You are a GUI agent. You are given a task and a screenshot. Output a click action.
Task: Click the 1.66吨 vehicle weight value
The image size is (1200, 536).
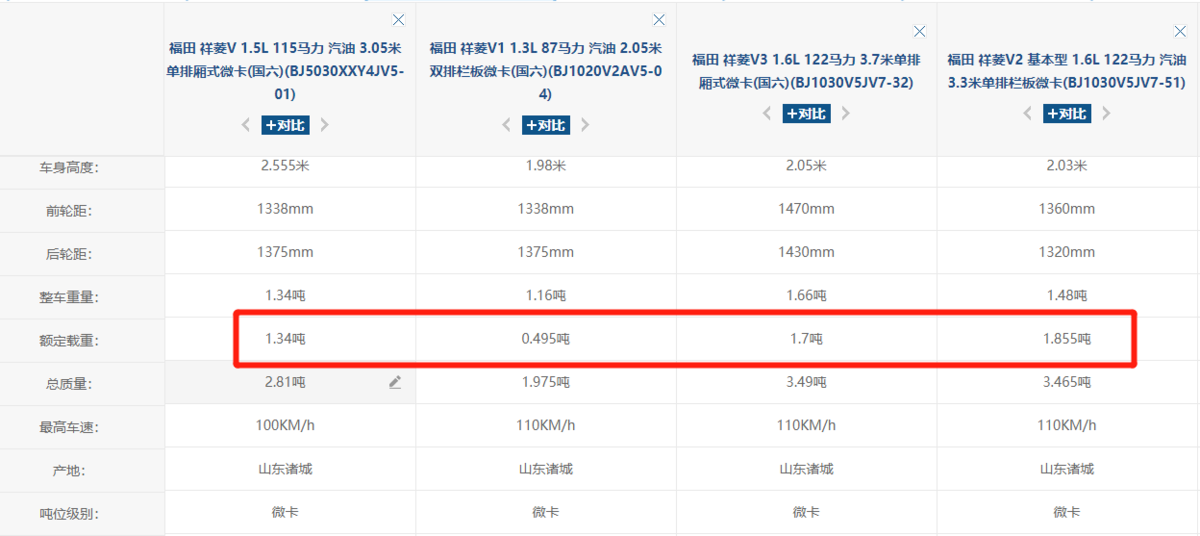[x=807, y=295]
